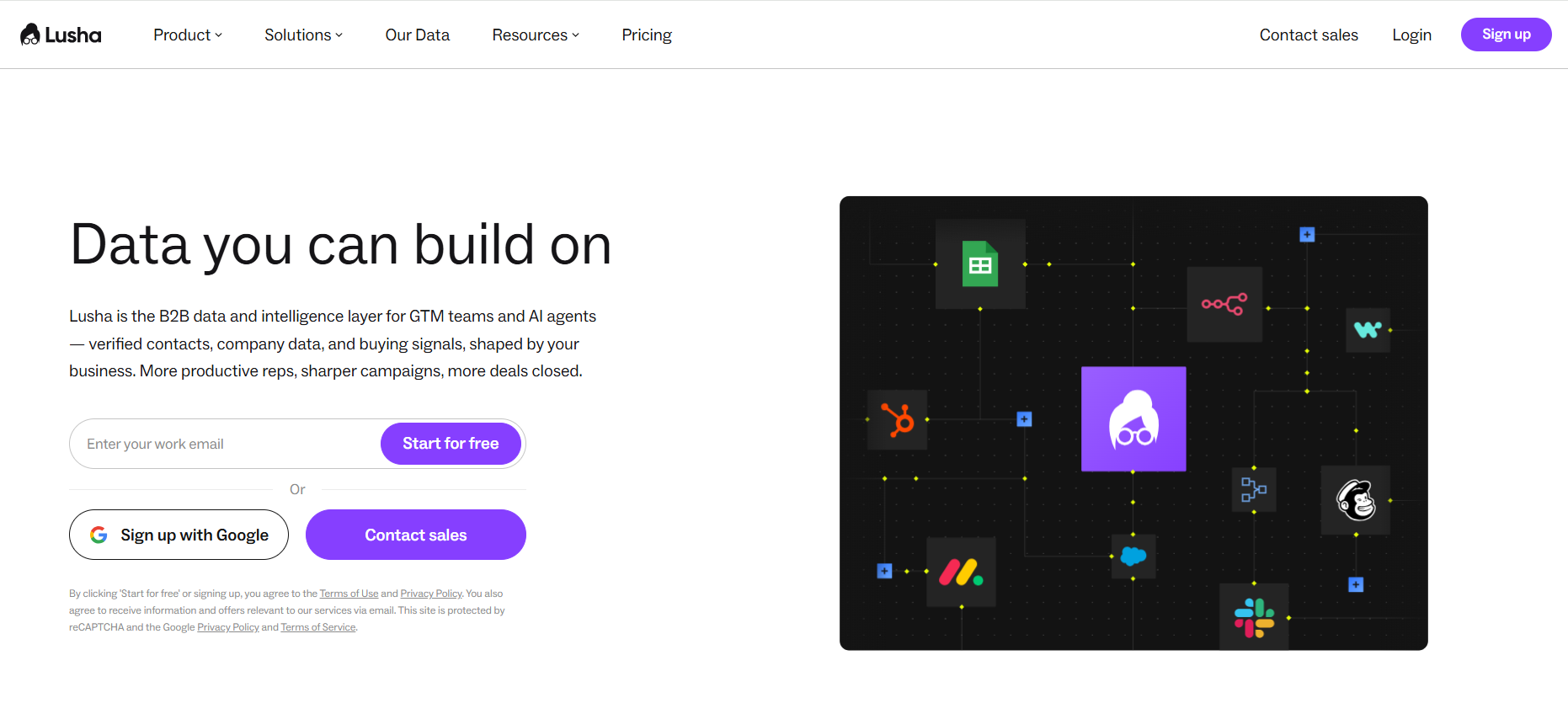Screen dimensions: 1568x703
Task: Click the Start for free button
Action: pos(451,444)
